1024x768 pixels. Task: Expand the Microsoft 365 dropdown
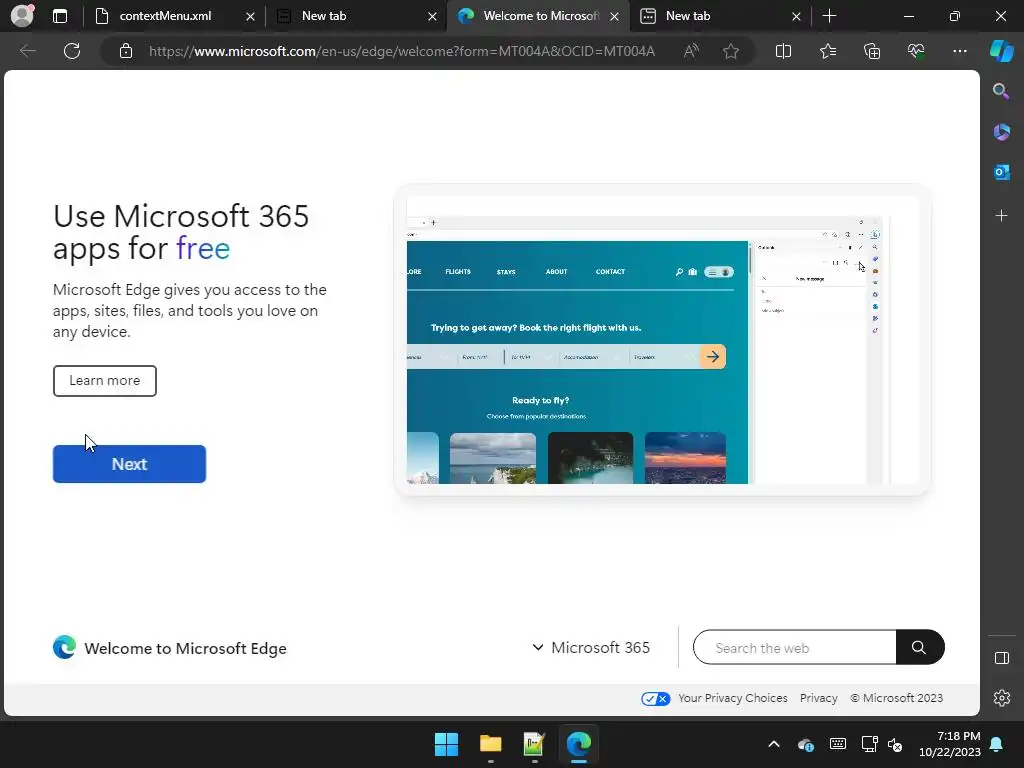(590, 647)
